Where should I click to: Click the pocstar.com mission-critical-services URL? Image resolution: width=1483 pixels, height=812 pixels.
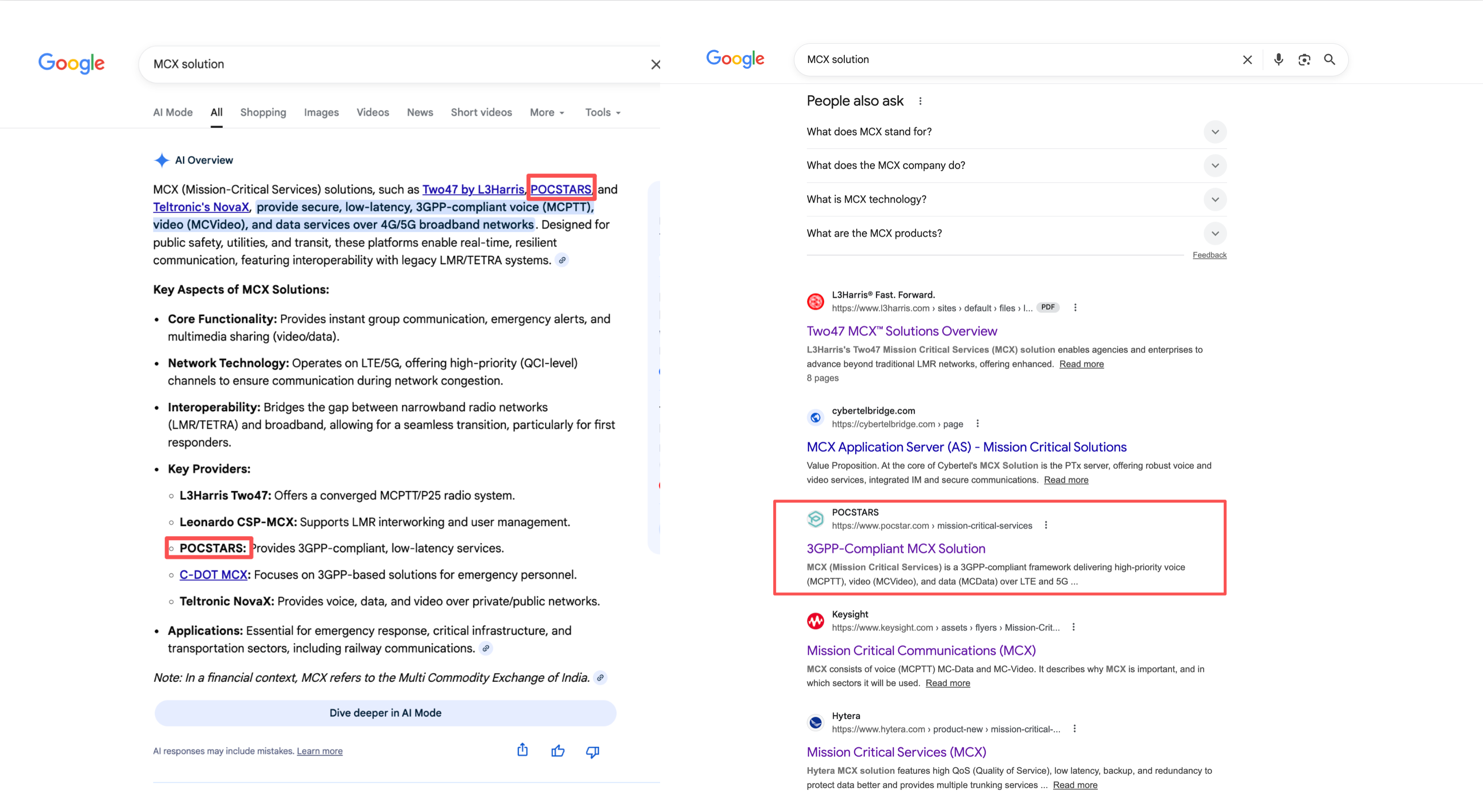(x=932, y=526)
